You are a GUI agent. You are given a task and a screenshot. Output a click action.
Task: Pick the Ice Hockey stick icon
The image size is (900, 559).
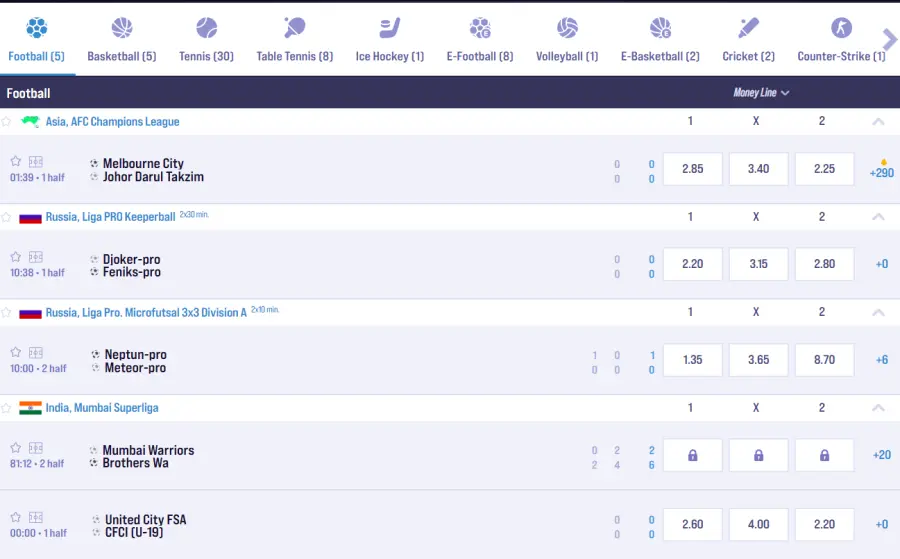click(x=390, y=28)
